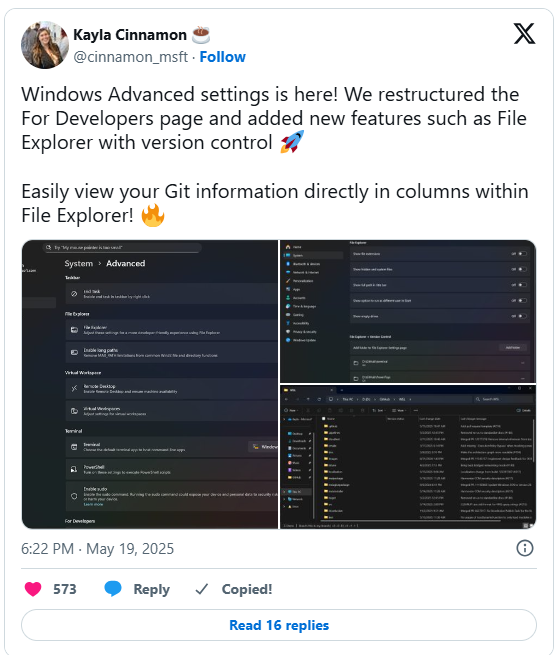
Task: Toggle the Show file extensions switch
Action: [522, 254]
